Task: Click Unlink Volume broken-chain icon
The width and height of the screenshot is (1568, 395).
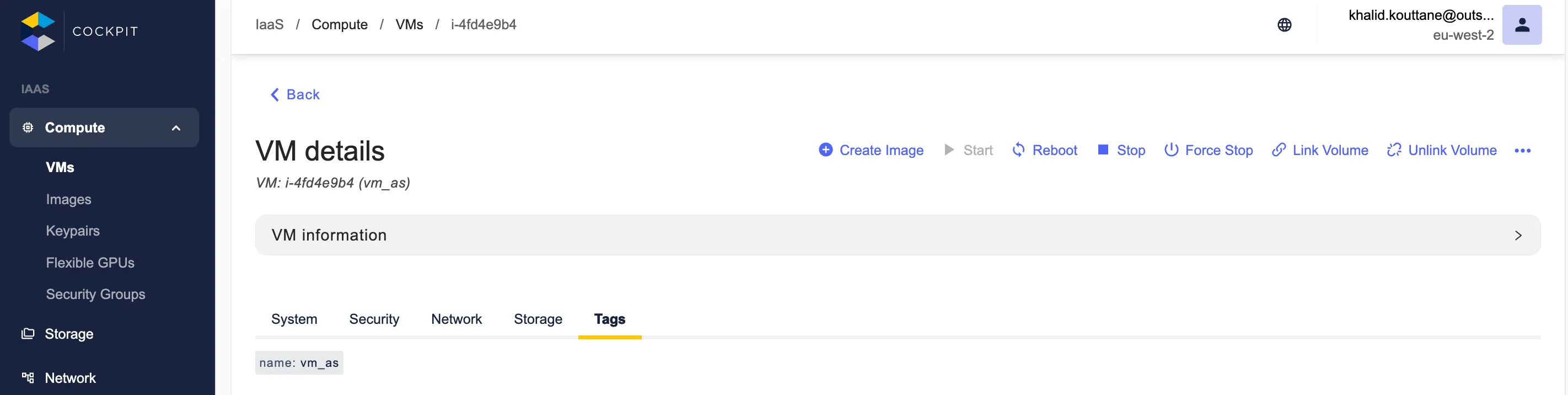Action: tap(1393, 150)
